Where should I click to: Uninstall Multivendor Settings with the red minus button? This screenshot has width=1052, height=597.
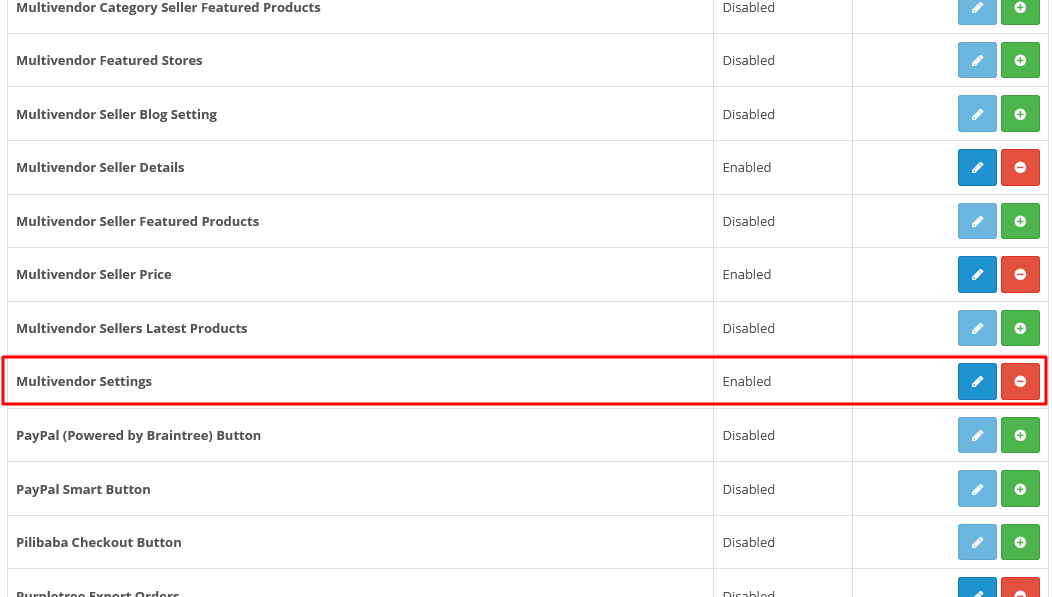coord(1020,381)
